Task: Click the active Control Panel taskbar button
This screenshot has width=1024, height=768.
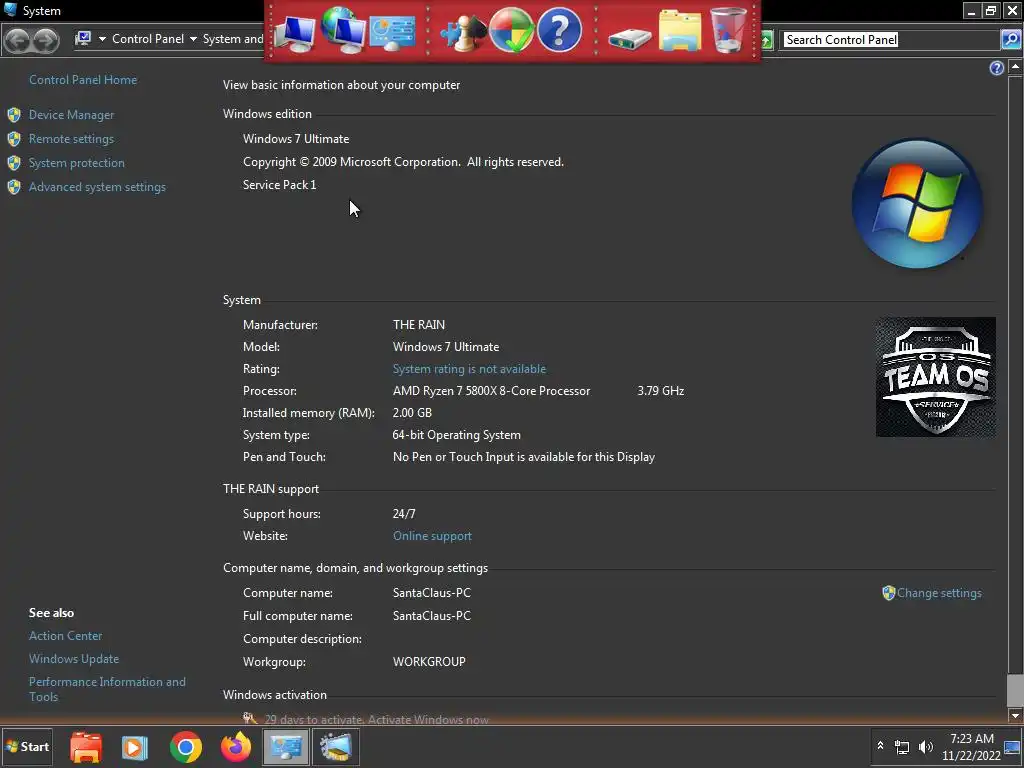Action: coord(286,747)
